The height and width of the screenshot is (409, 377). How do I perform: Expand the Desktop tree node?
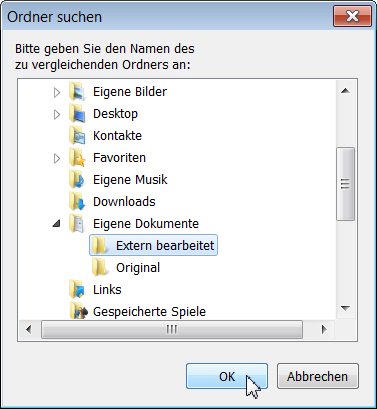(x=57, y=114)
